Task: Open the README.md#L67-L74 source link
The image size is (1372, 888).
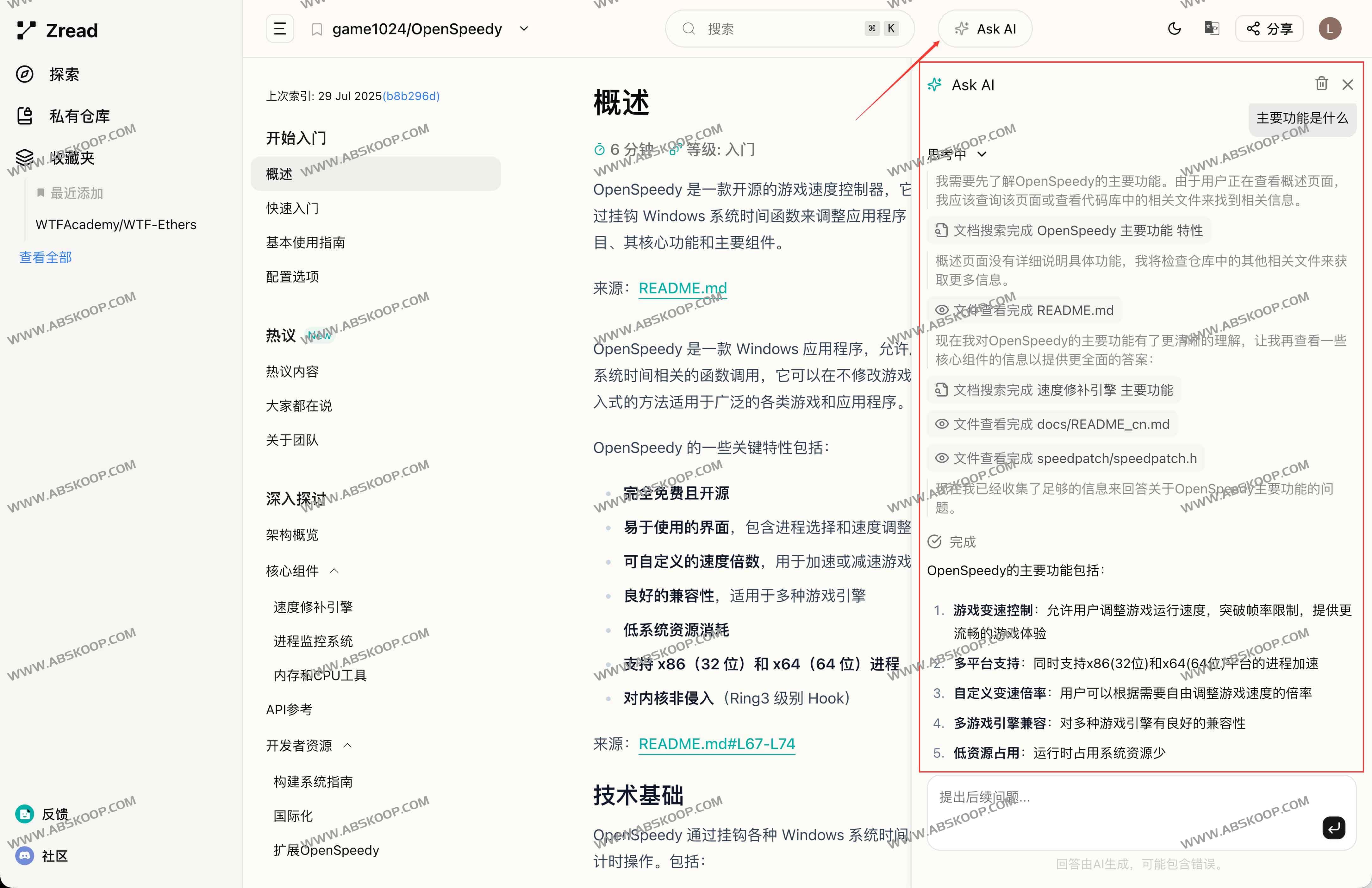Action: click(717, 744)
